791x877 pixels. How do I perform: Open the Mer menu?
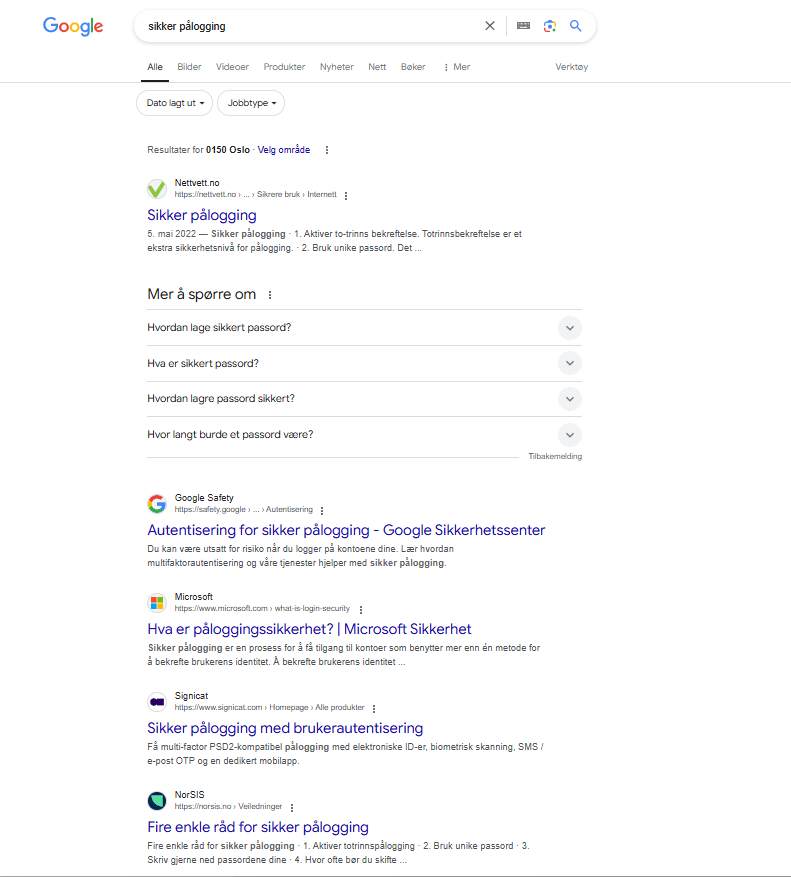pos(457,67)
